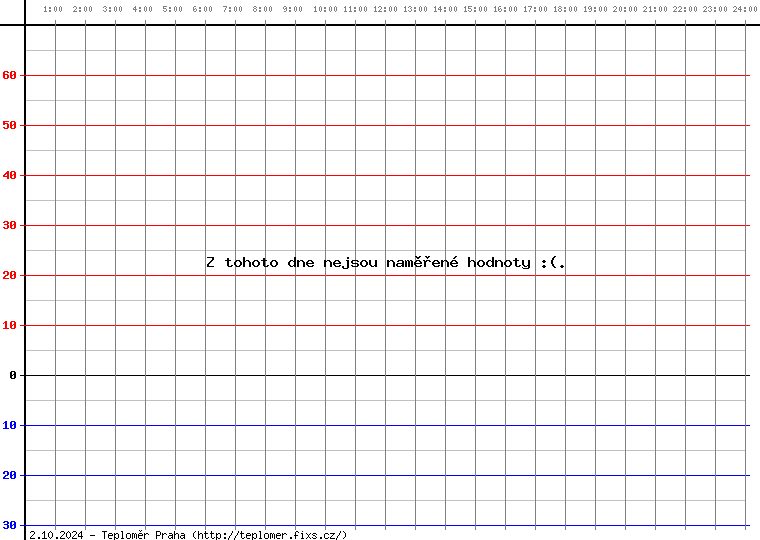This screenshot has height=540, width=760.
Task: Select the 18:00 time marker
Action: 565,9
